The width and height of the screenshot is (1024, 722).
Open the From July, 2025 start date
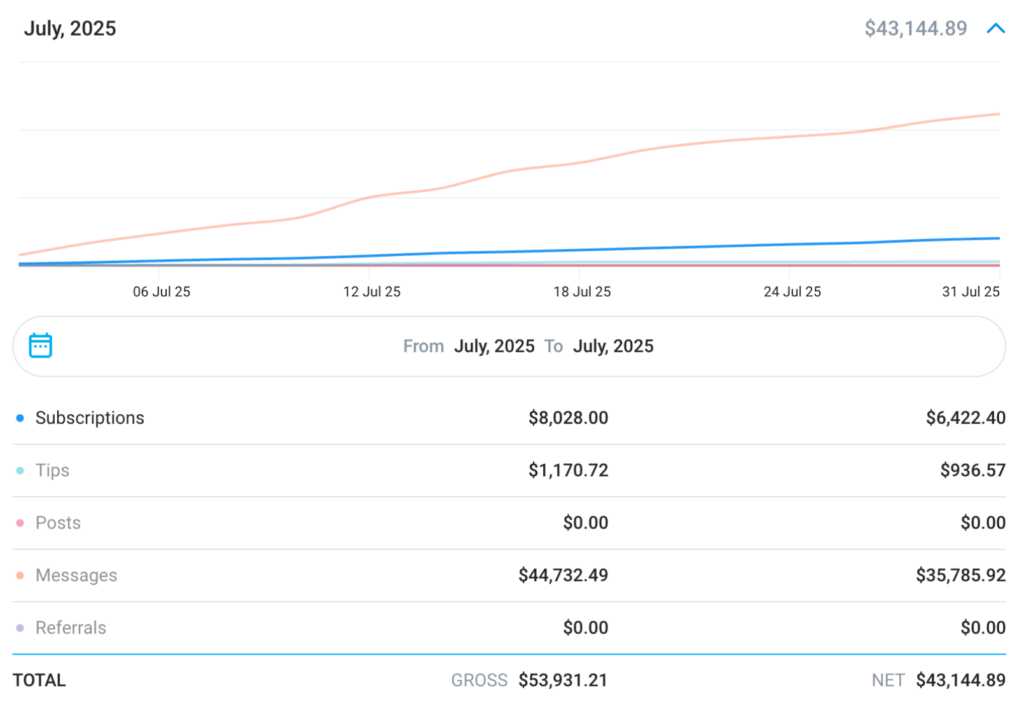[494, 346]
